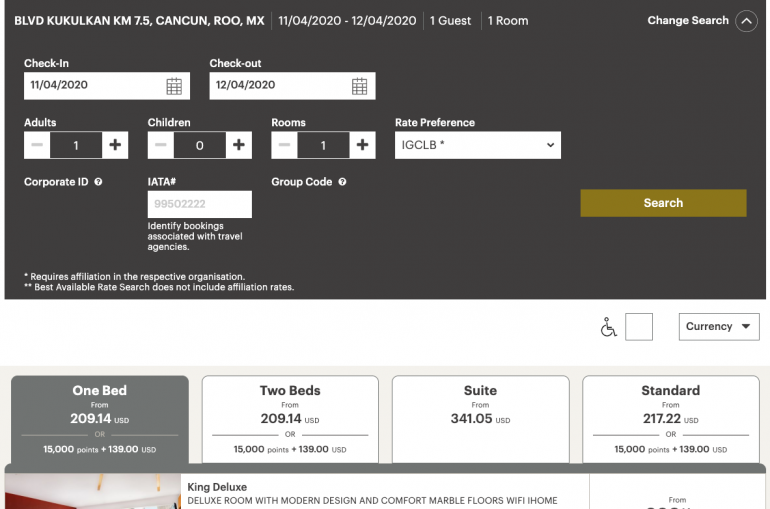Click the Search button
Screen dimensions: 770x509
click(663, 203)
